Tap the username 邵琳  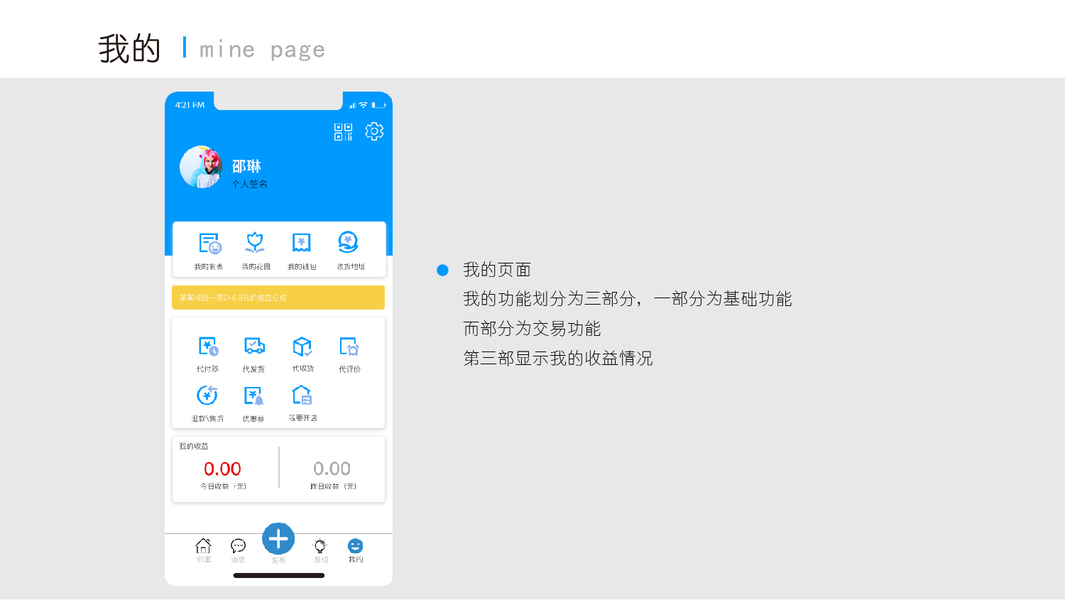coord(246,166)
